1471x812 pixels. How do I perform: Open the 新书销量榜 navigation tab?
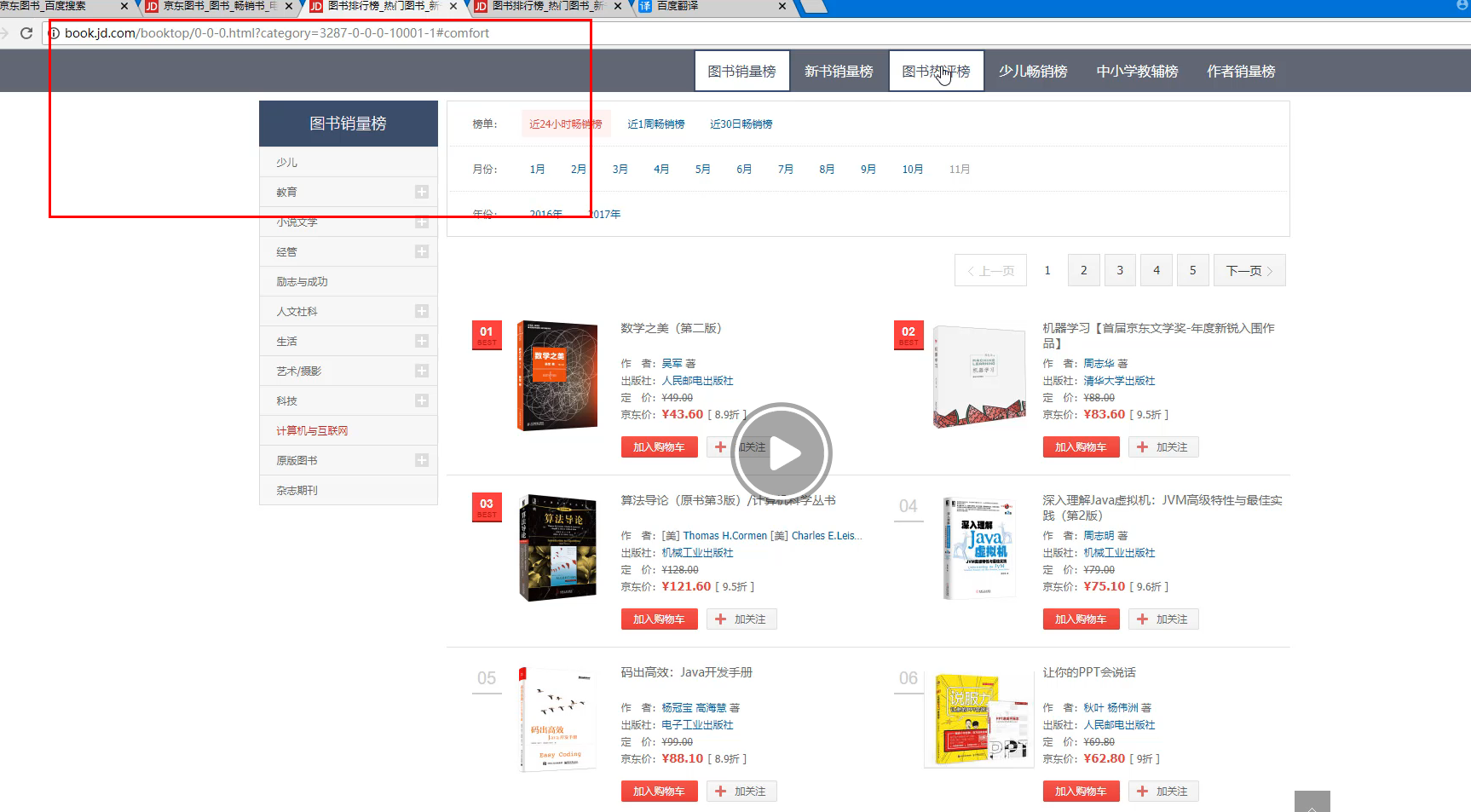point(839,71)
